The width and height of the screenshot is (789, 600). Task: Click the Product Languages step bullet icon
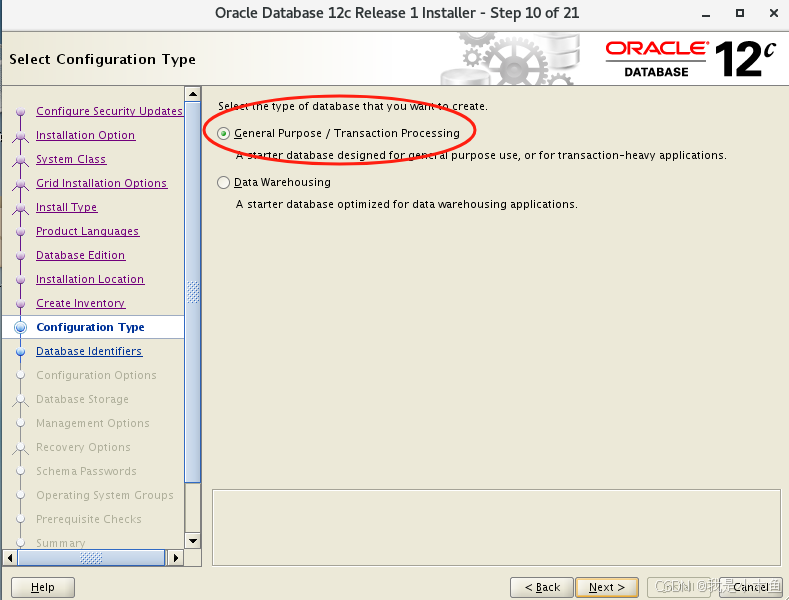[21, 231]
